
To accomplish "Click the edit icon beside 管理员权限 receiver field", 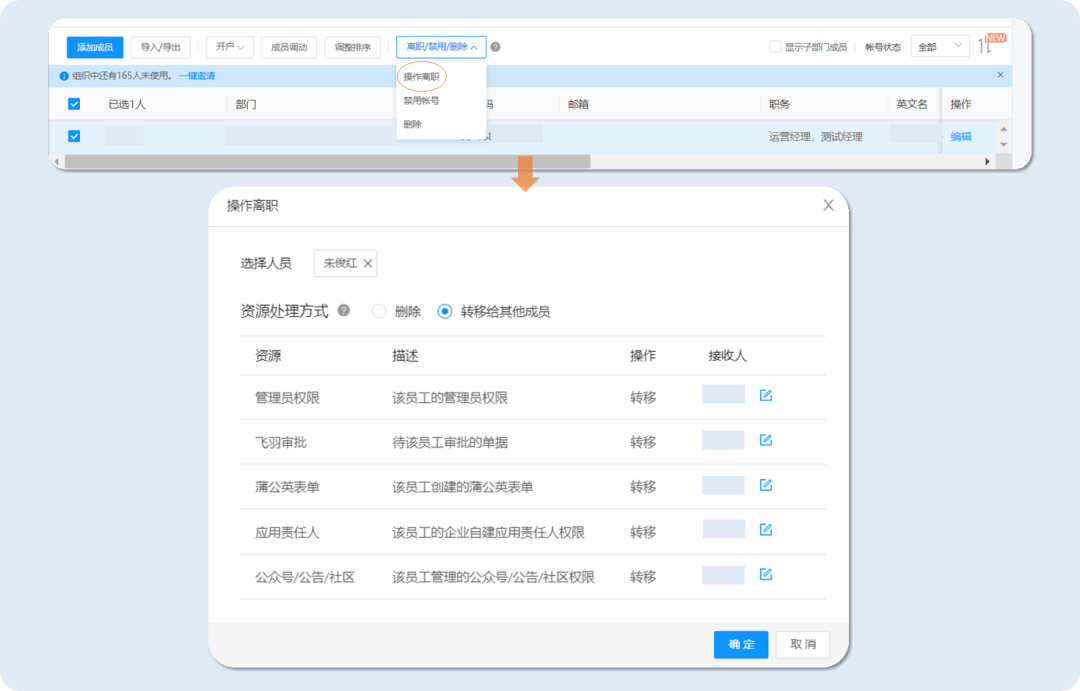I will [764, 395].
